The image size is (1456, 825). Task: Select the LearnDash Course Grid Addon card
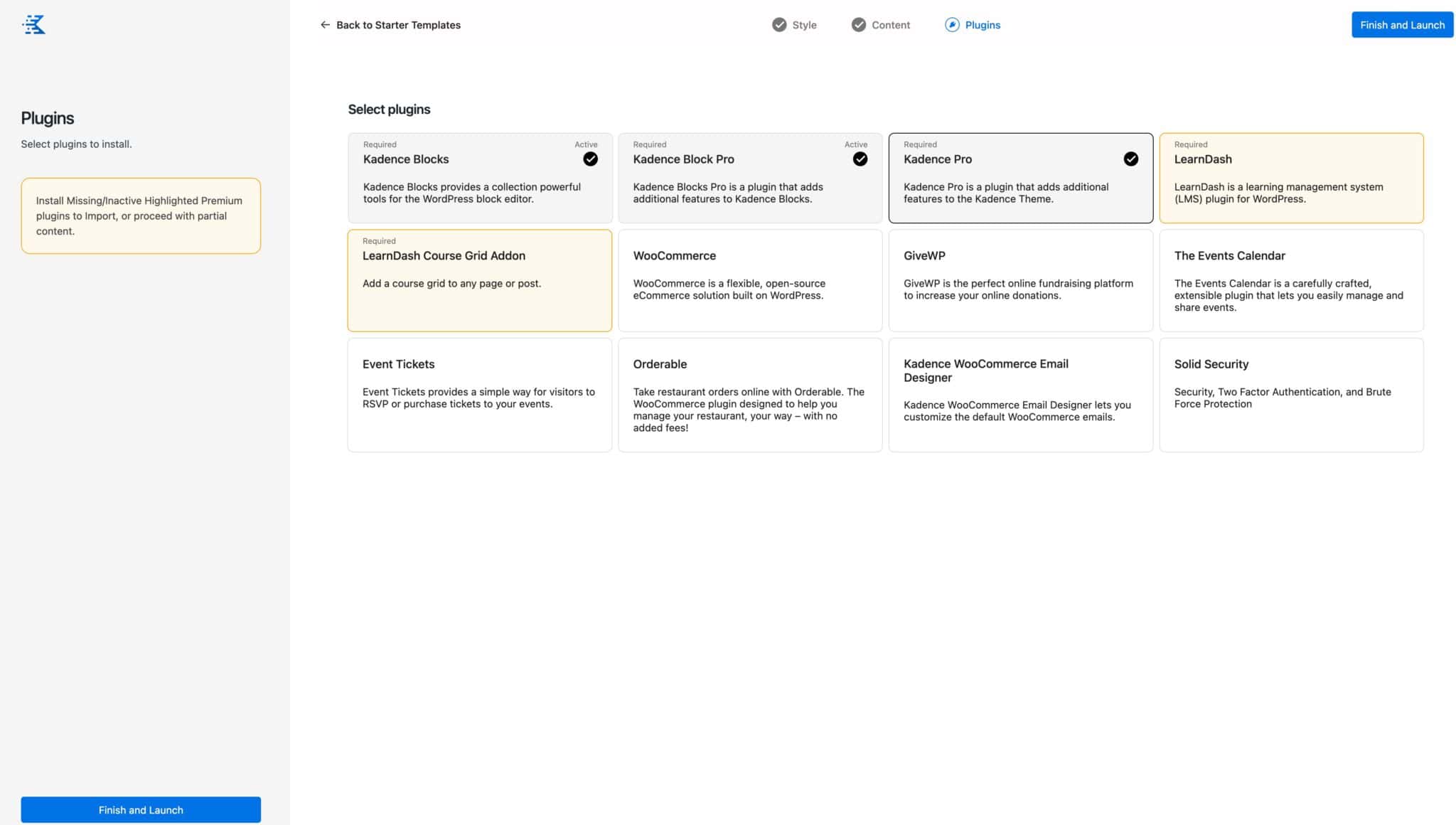click(x=479, y=280)
